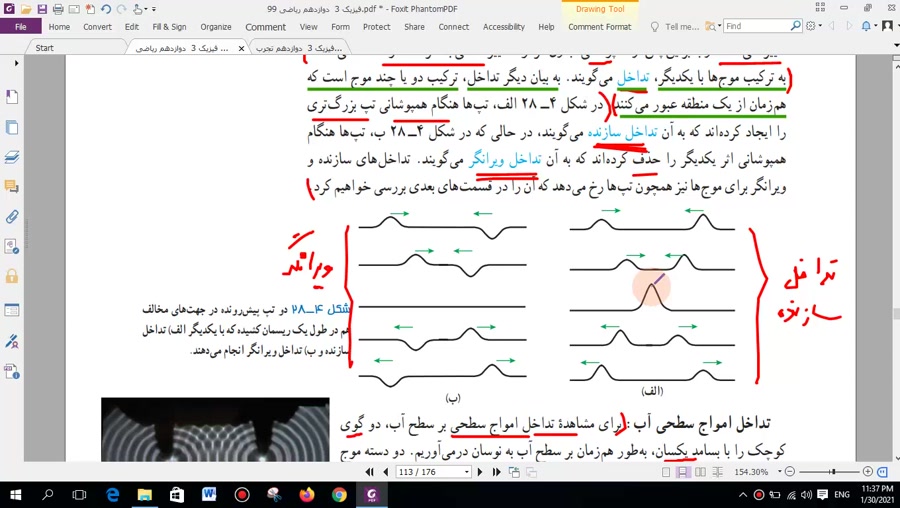The width and height of the screenshot is (900, 508).
Task: Close the current document tab with X
Action: click(242, 49)
